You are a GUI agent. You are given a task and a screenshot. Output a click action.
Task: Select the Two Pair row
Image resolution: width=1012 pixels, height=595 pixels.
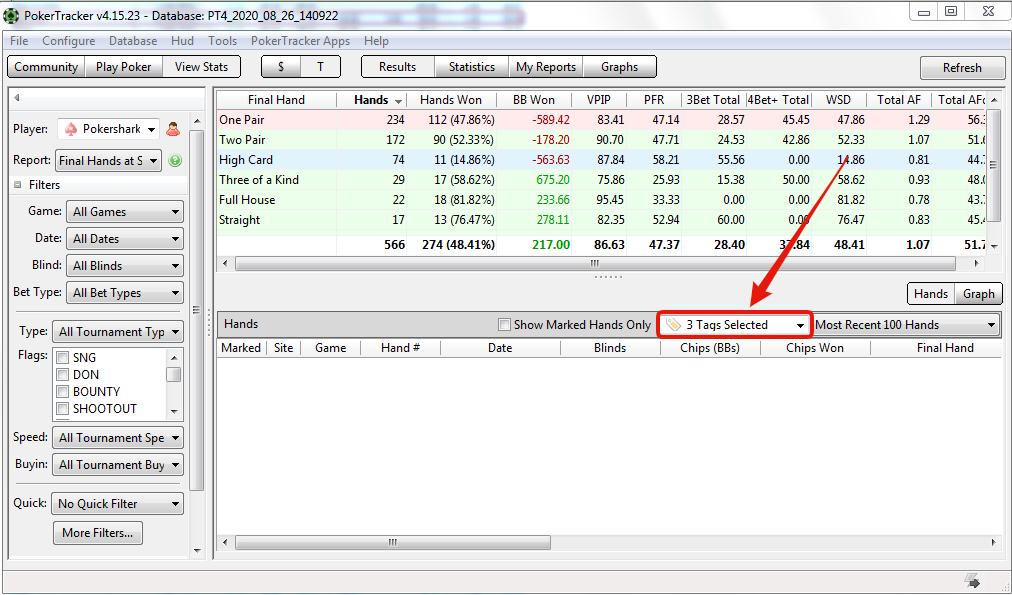[602, 140]
